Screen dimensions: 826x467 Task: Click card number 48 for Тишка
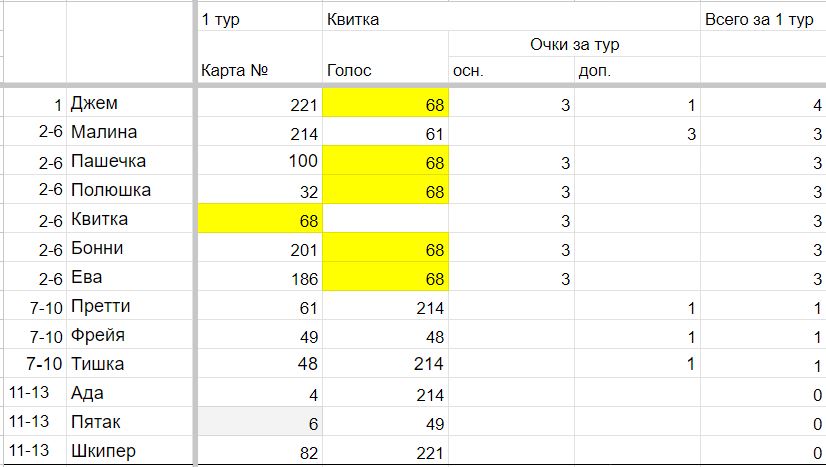coord(260,363)
